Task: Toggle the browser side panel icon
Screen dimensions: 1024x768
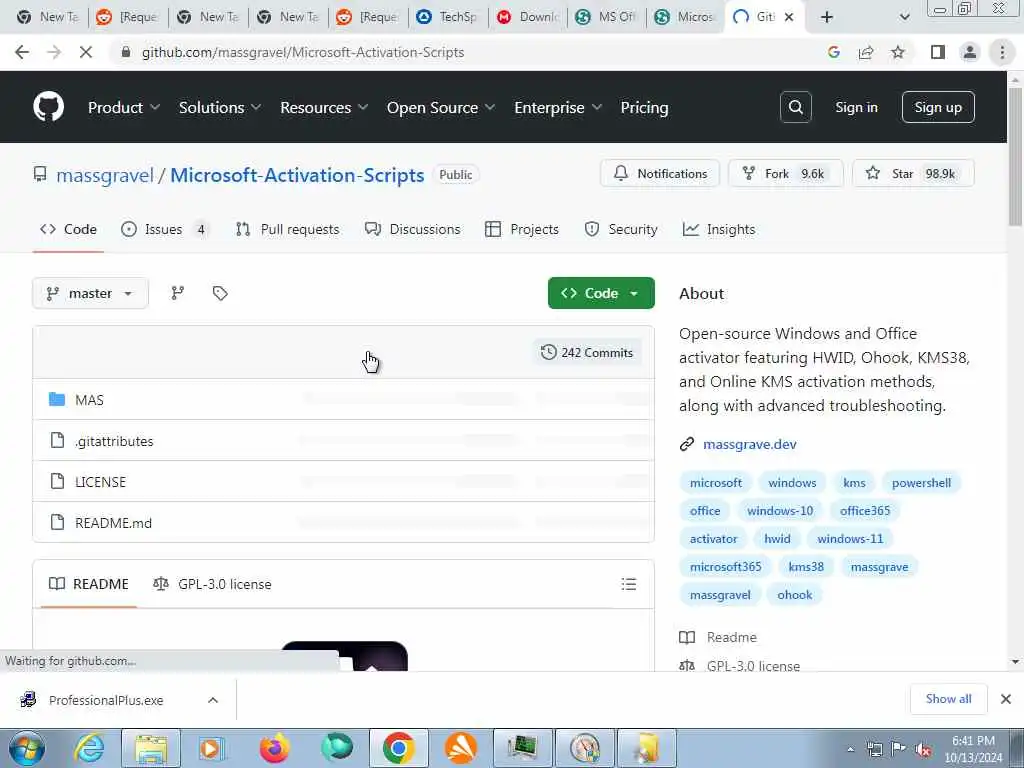Action: coord(937,52)
